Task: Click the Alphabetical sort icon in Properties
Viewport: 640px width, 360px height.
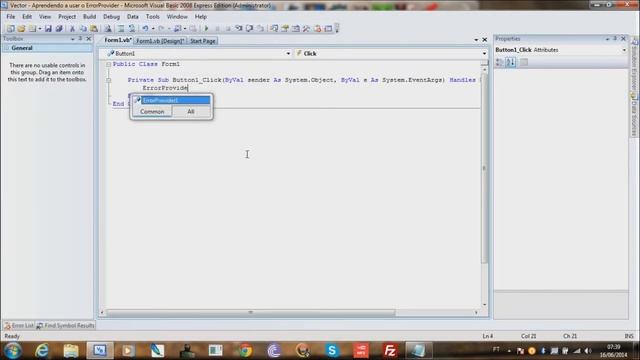Action: pos(510,62)
